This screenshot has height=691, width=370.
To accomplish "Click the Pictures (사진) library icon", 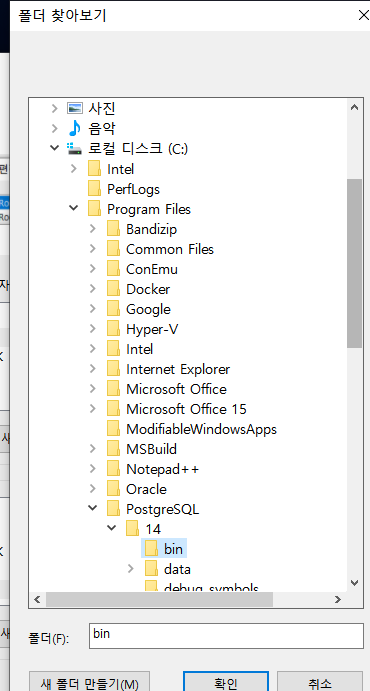I will point(74,108).
